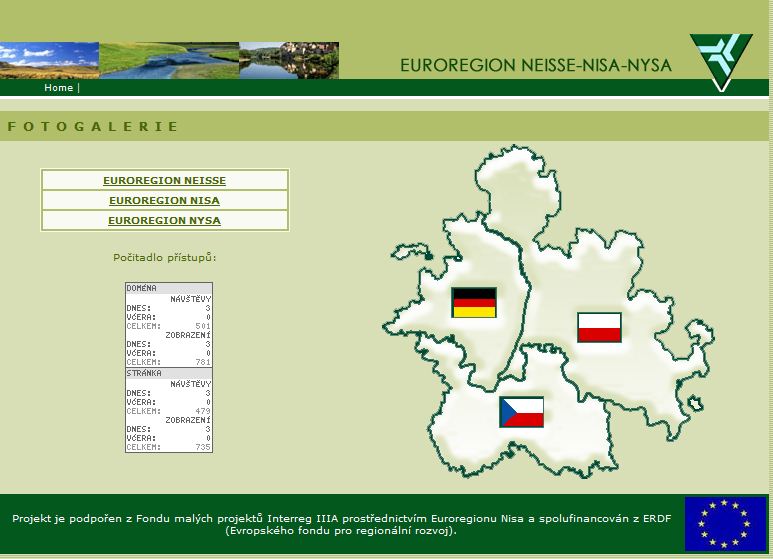Click the FOTOGALERIE heading
The image size is (773, 559).
[x=92, y=127]
